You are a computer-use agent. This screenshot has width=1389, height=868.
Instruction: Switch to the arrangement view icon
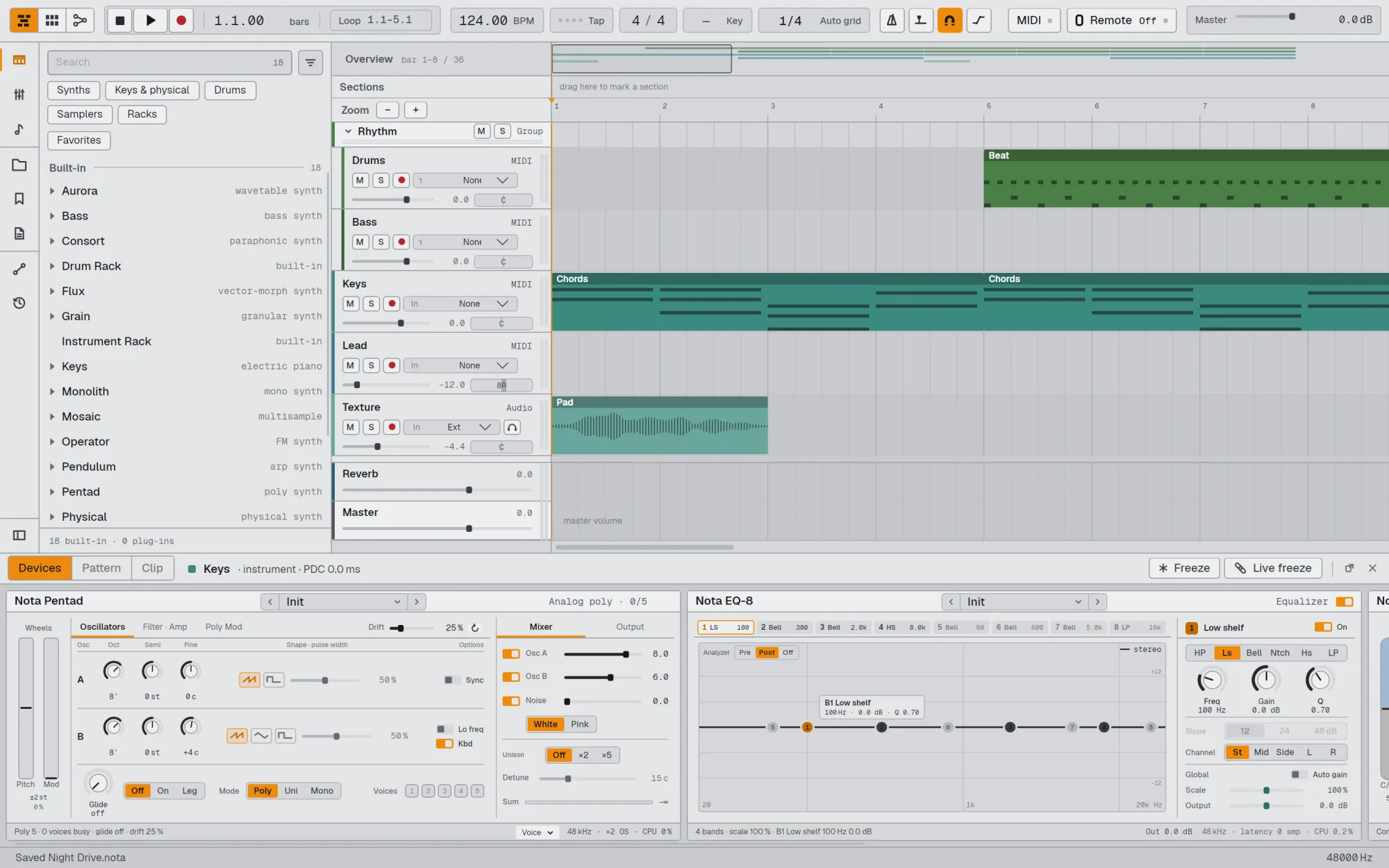tap(24, 20)
